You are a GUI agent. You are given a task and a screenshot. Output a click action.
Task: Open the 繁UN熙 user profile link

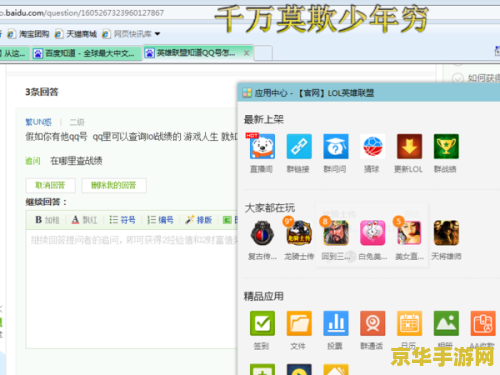point(38,122)
